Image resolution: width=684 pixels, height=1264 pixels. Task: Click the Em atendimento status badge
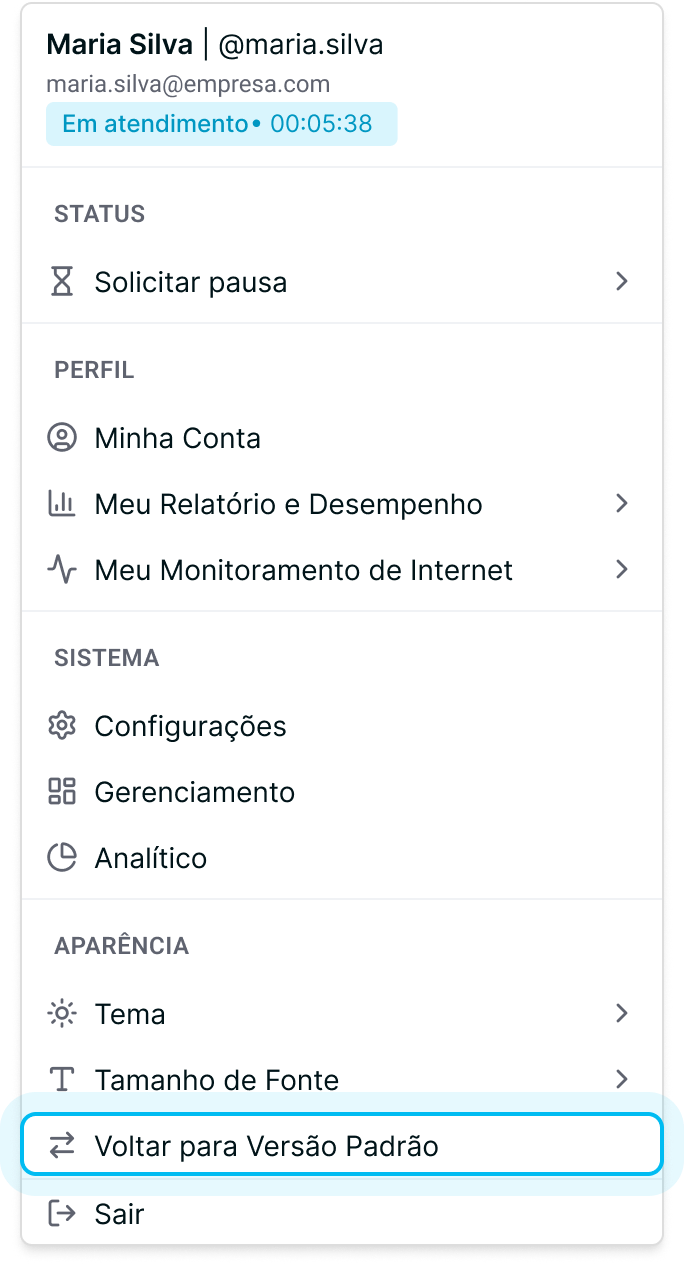click(221, 124)
